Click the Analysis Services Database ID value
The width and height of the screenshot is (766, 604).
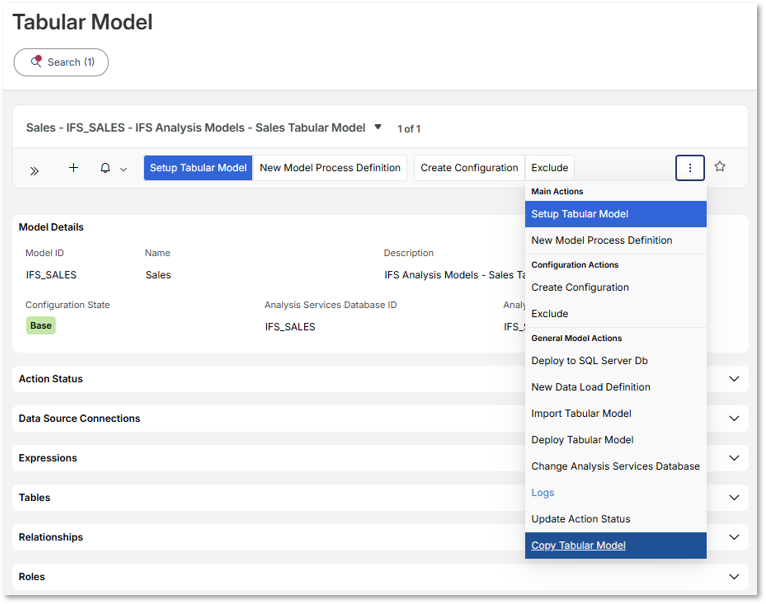tap(290, 327)
